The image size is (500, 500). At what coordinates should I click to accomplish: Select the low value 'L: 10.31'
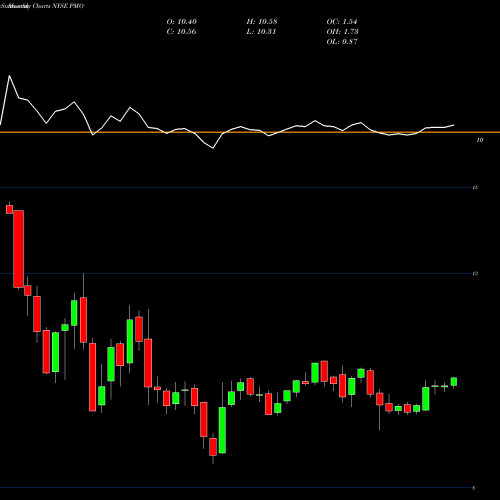click(x=261, y=32)
